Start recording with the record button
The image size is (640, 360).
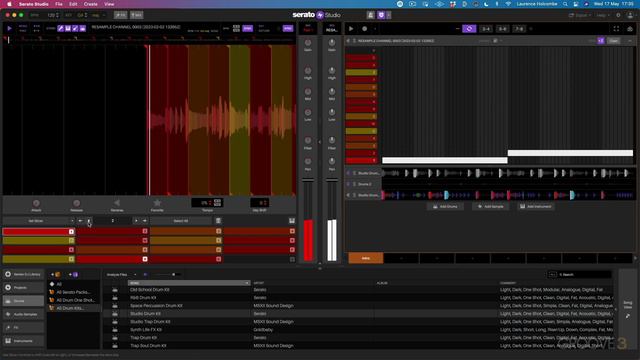pyautogui.click(x=364, y=29)
